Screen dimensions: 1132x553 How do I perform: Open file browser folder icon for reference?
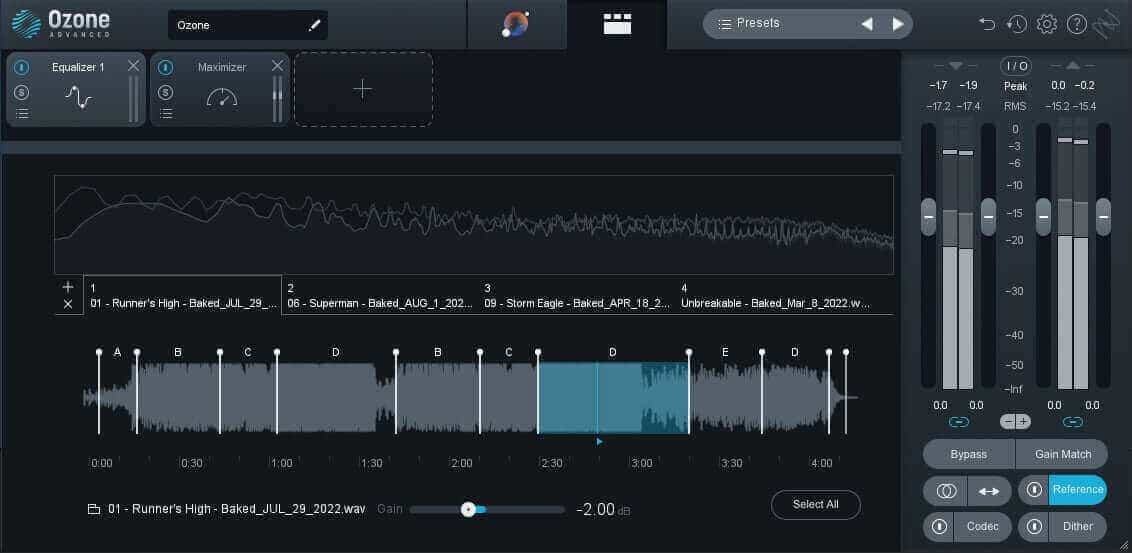click(x=93, y=509)
